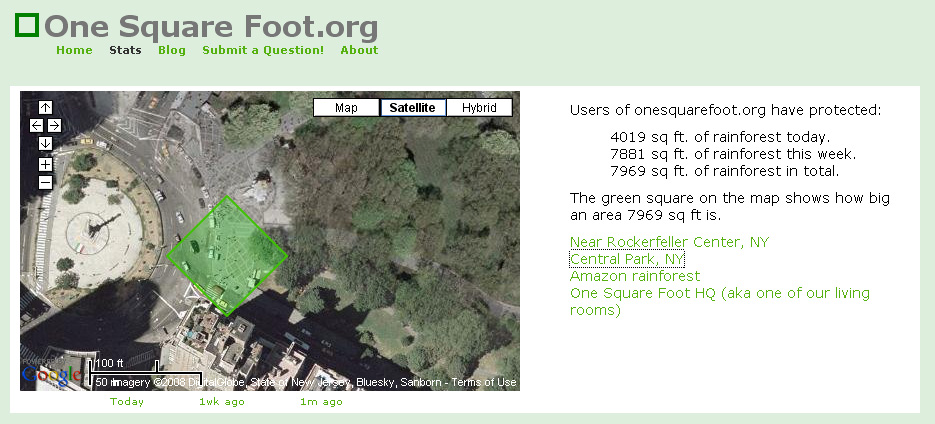Show the 1m ago view
The image size is (935, 424).
321,402
